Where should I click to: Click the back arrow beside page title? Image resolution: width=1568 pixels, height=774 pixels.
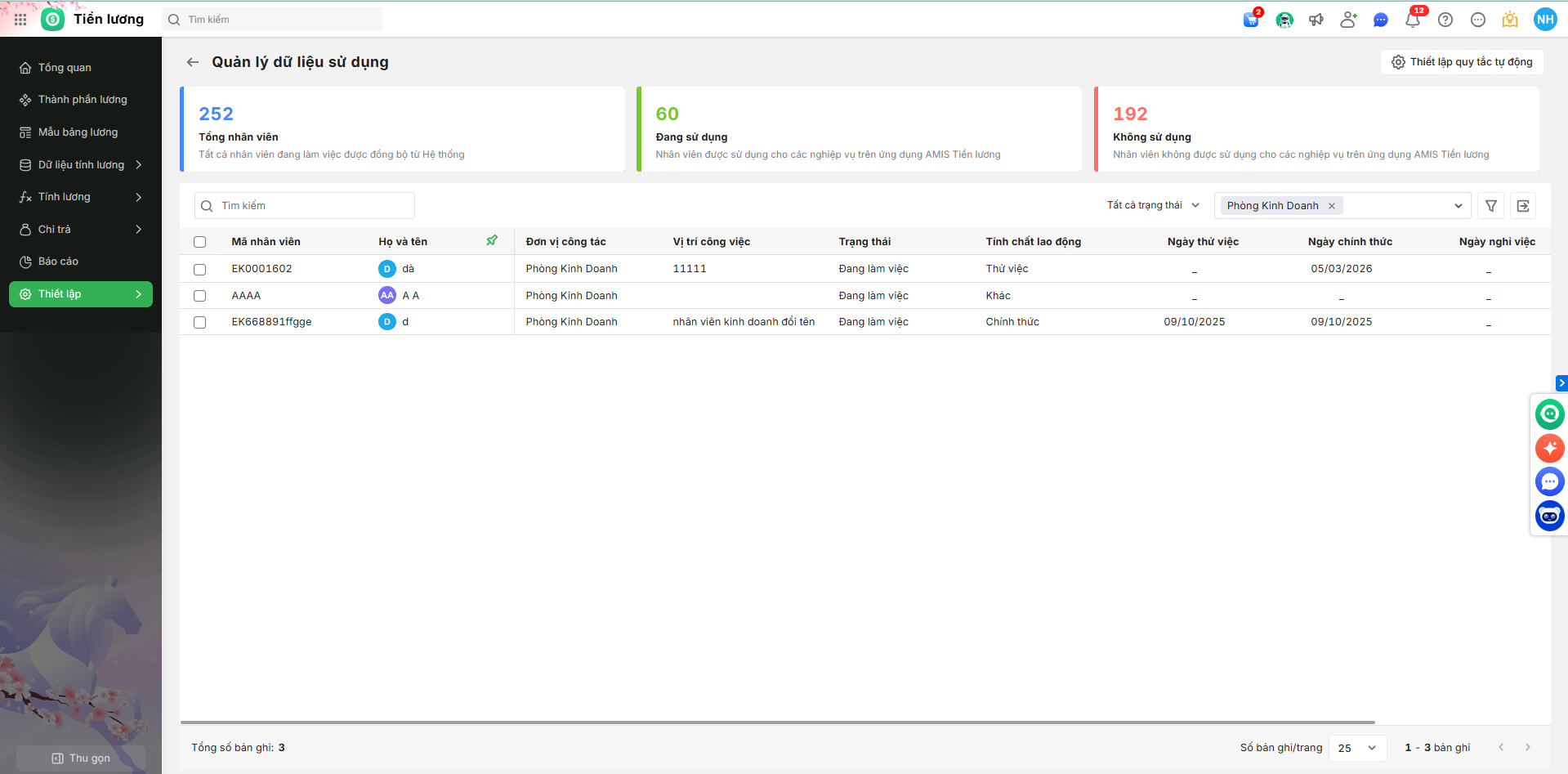pyautogui.click(x=193, y=62)
